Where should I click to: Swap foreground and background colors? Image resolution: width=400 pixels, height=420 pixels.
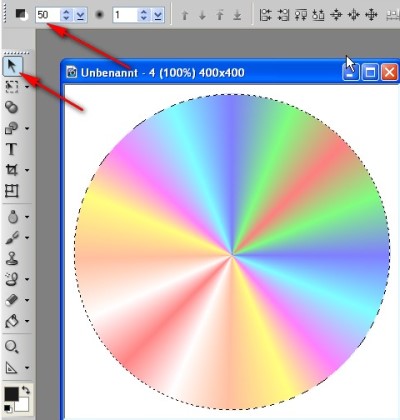[26, 390]
